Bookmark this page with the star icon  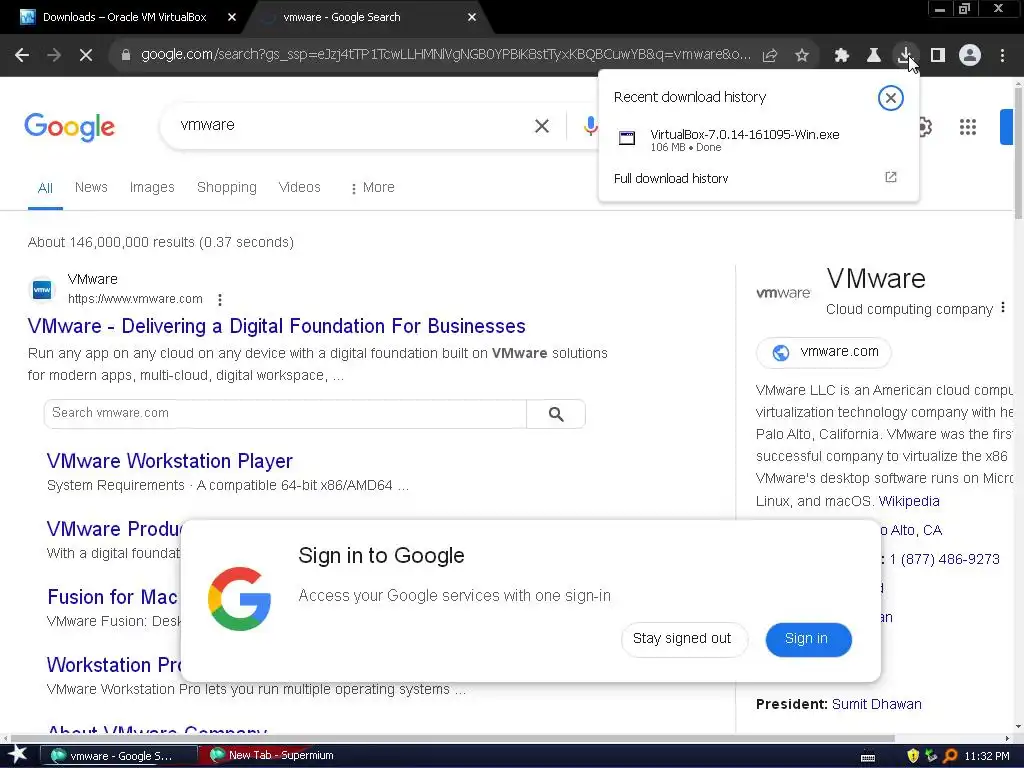pyautogui.click(x=802, y=56)
